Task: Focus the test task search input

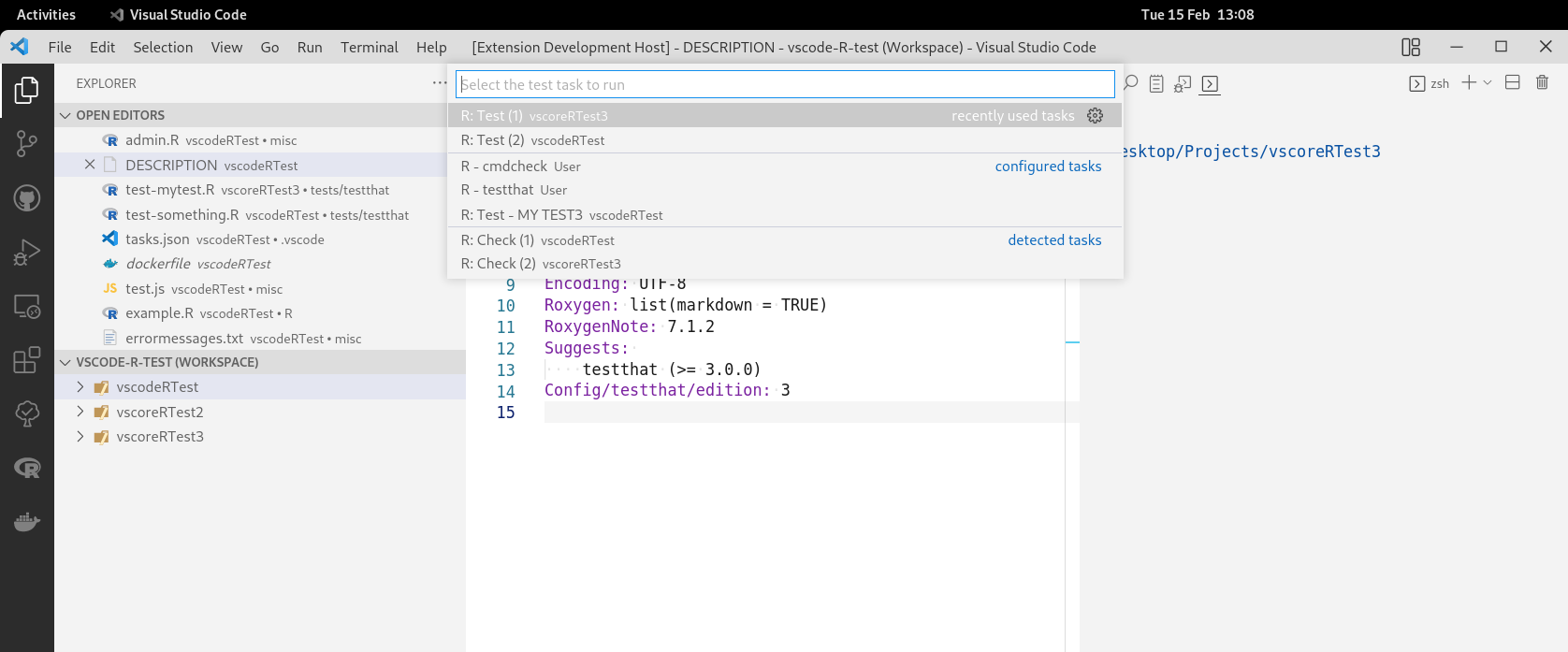Action: 785,84
